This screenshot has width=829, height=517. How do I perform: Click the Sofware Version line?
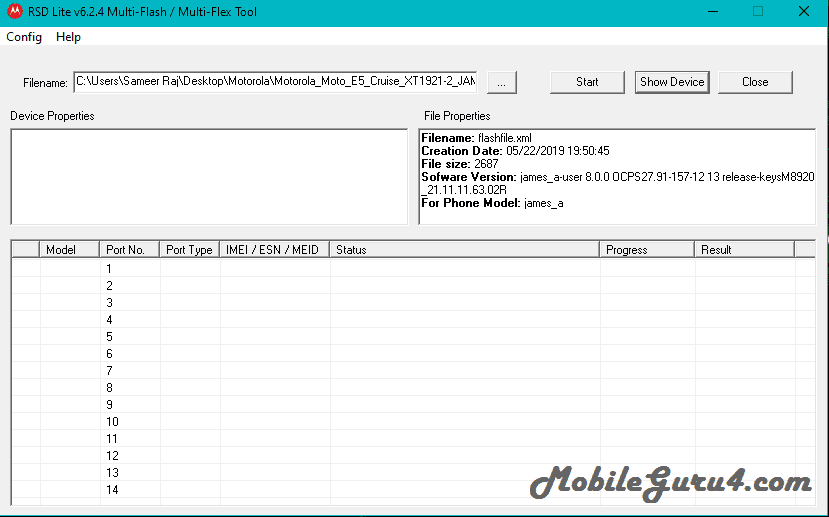(618, 183)
